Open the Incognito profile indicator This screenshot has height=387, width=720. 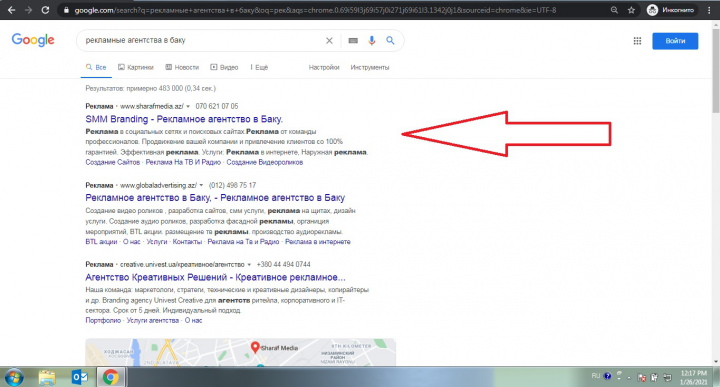coord(671,10)
